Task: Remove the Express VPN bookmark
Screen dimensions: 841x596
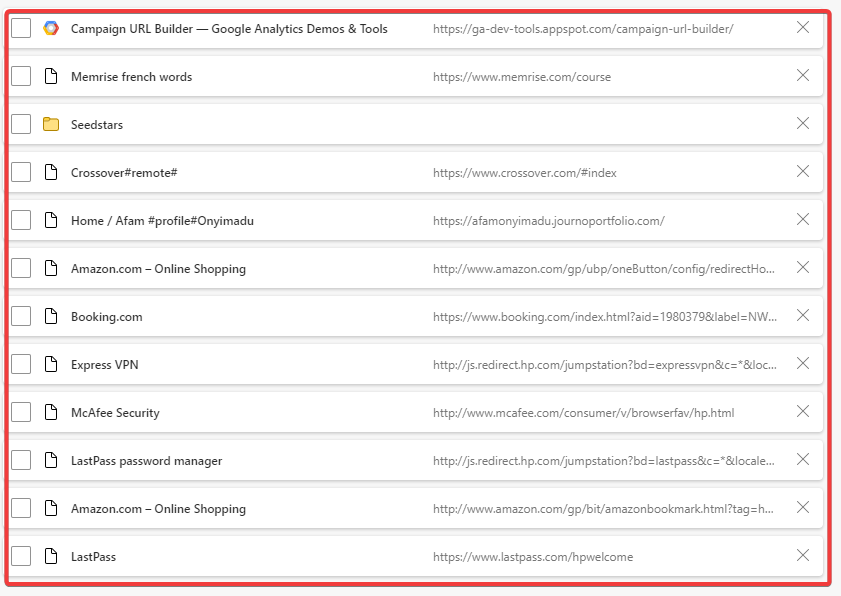Action: [802, 363]
